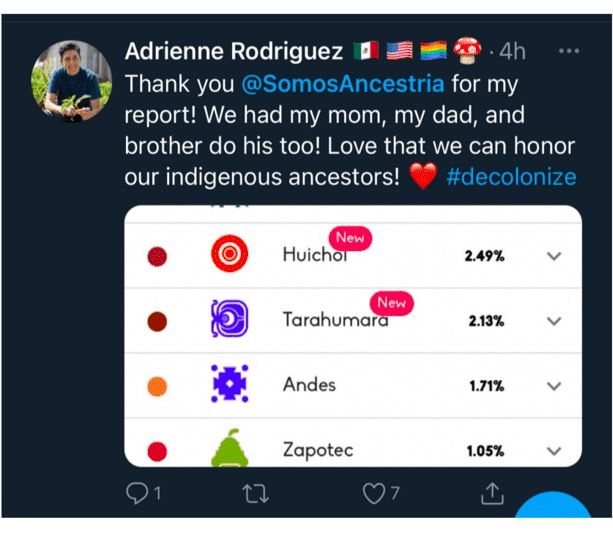Open the @SomosAncestria mention link
Image resolution: width=613 pixels, height=536 pixels.
[x=343, y=84]
